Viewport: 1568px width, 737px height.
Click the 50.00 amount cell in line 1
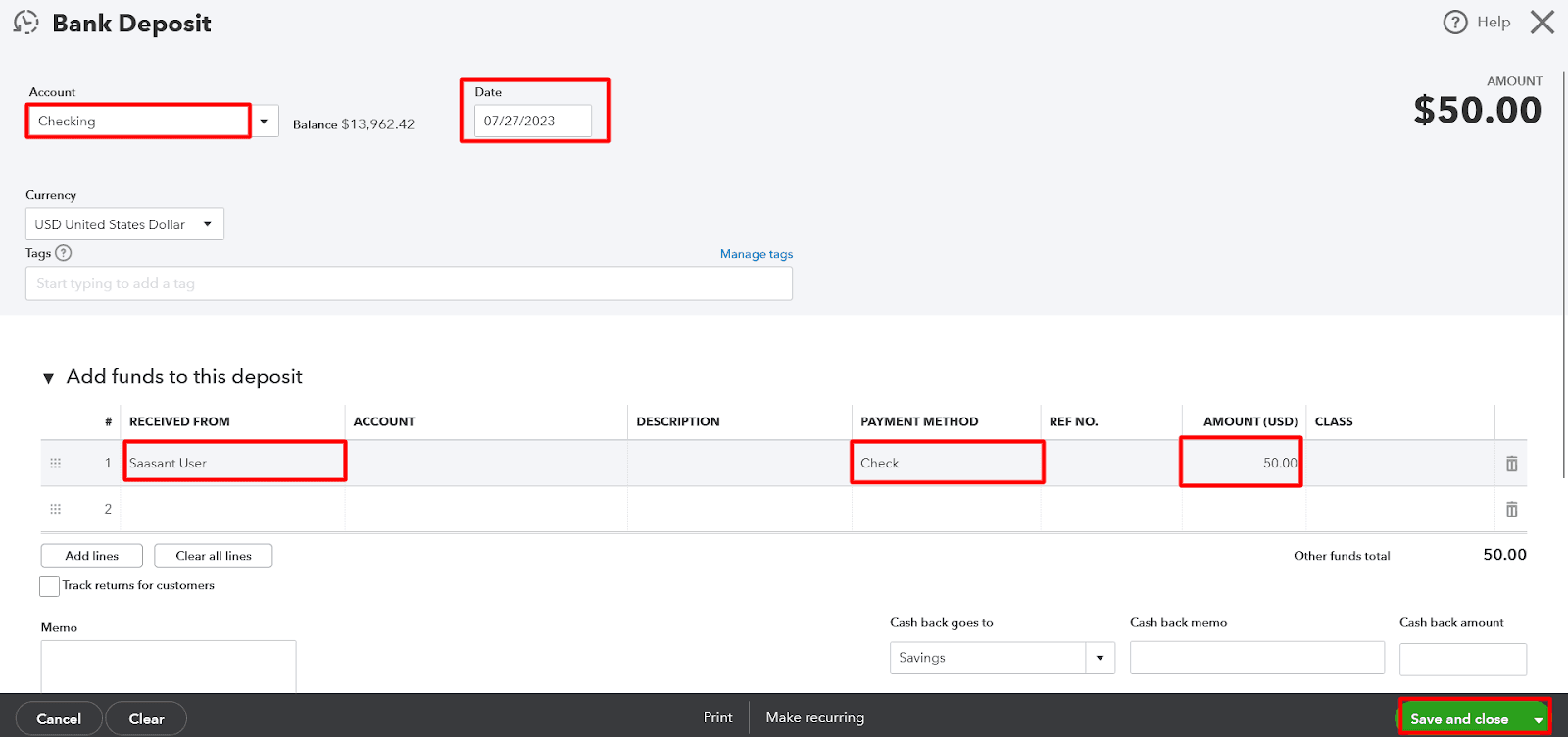coord(1244,463)
